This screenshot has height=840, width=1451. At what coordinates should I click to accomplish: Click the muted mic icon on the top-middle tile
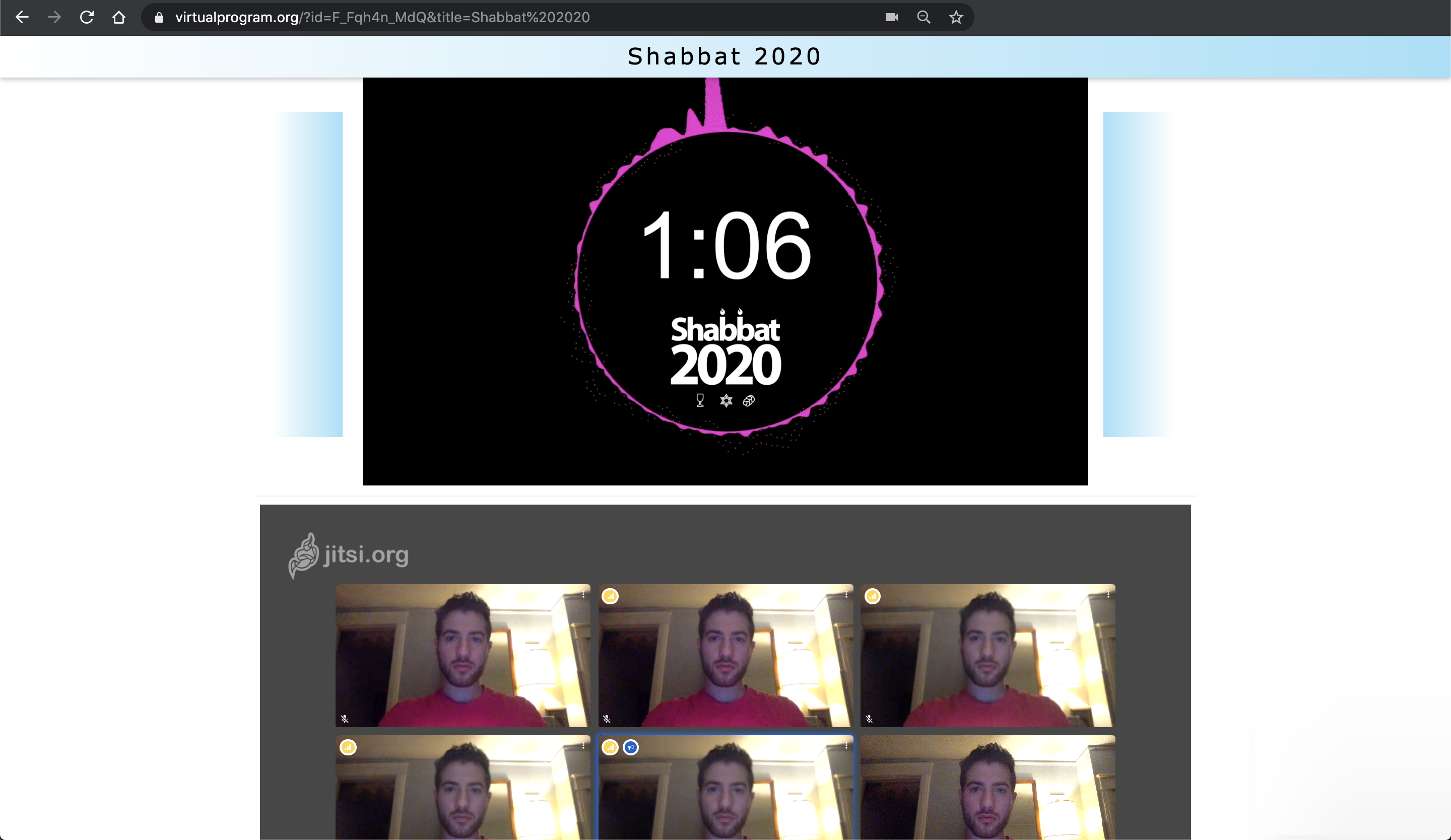pos(607,719)
